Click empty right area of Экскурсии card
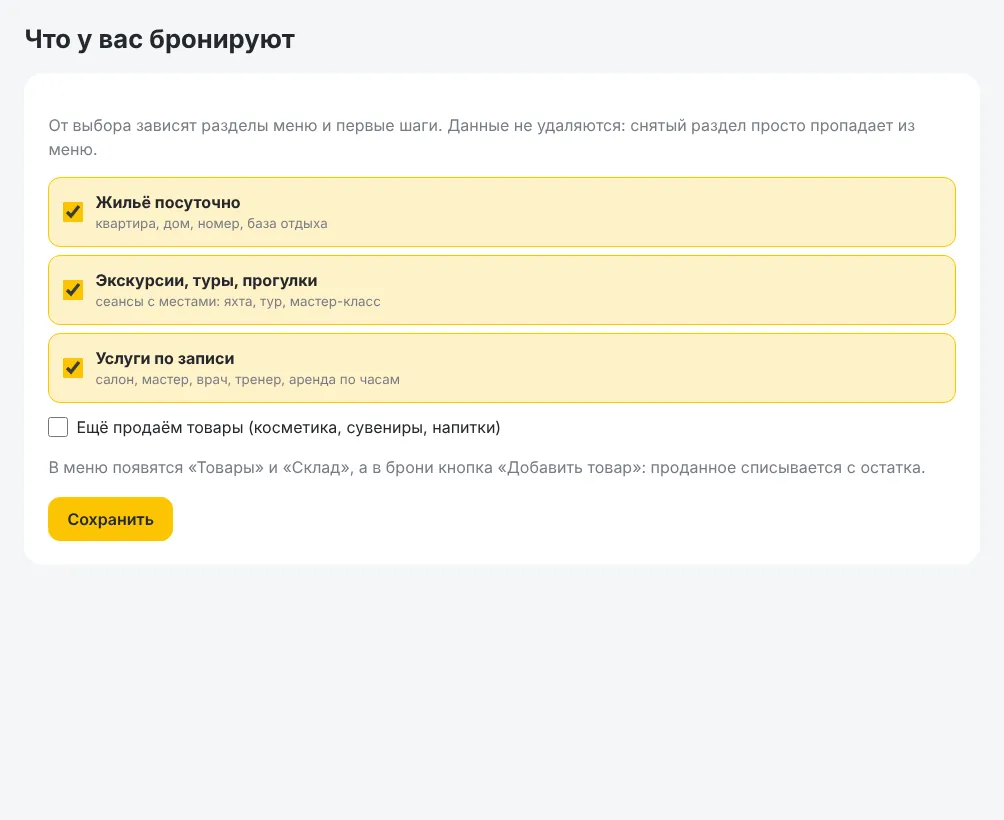This screenshot has width=1004, height=820. coord(704,290)
